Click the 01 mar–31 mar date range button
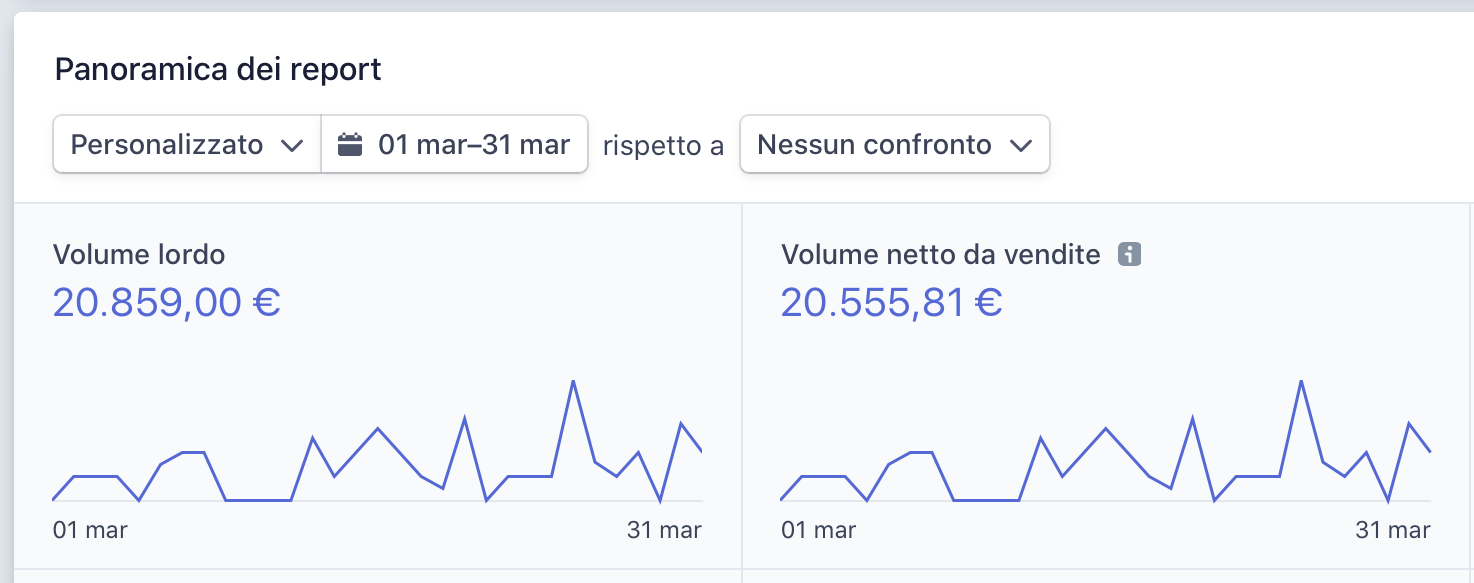The width and height of the screenshot is (1474, 583). pos(455,145)
